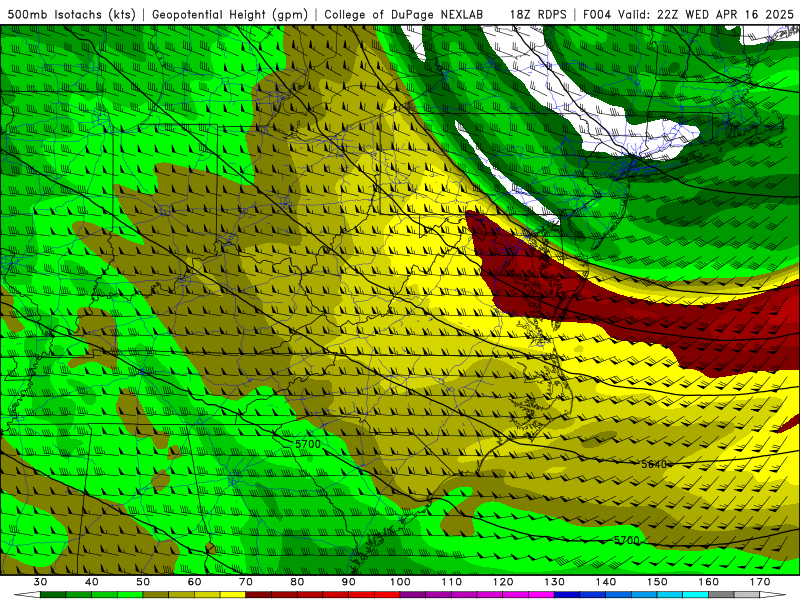Click the dark gray swatch right of 160
The image size is (800, 600).
point(721,595)
